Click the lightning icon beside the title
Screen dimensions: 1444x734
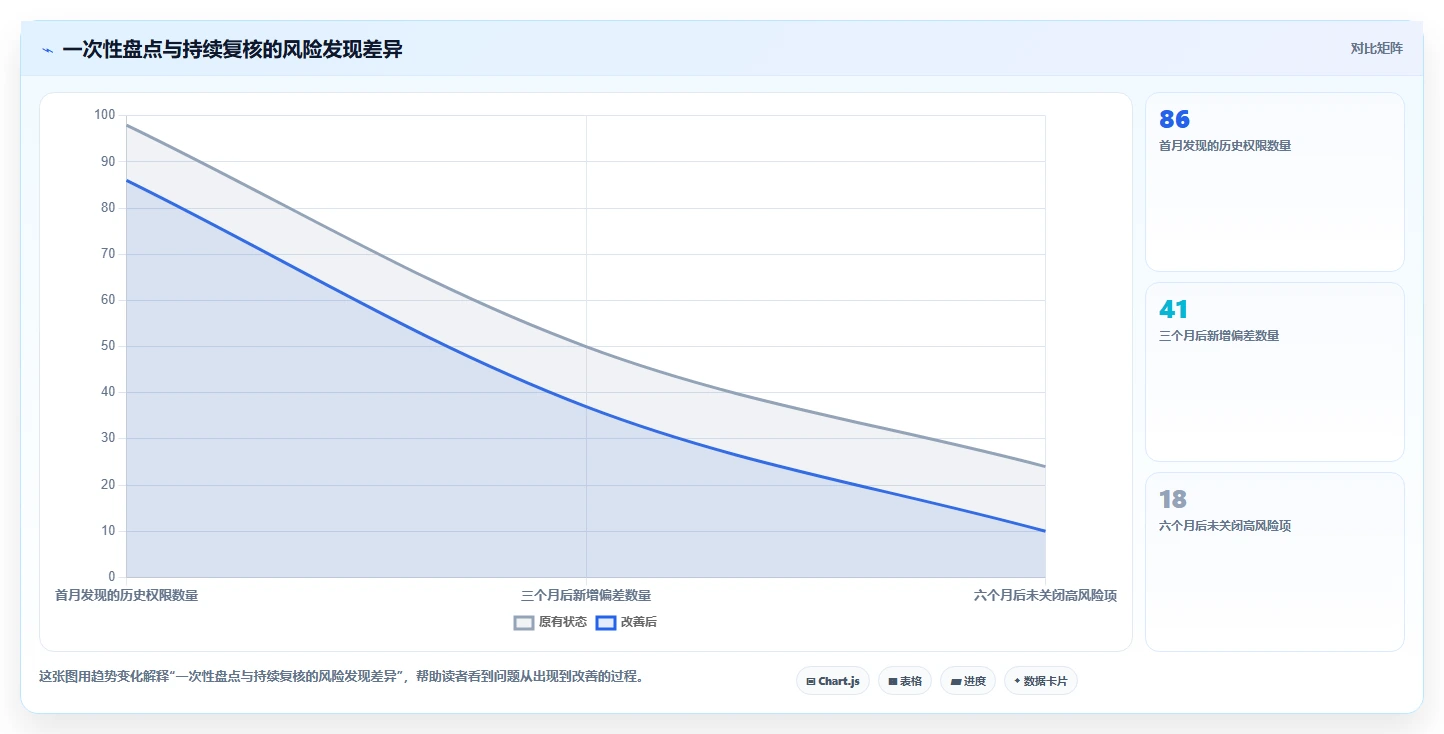(47, 50)
